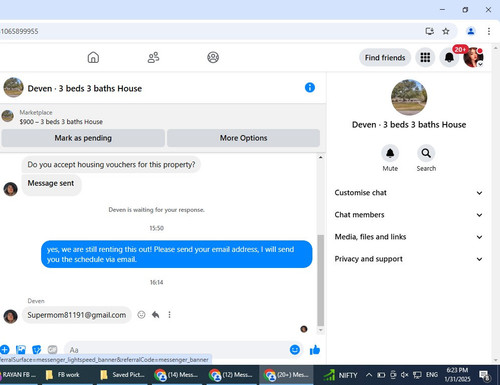Click the browser address bar URL

[19, 31]
